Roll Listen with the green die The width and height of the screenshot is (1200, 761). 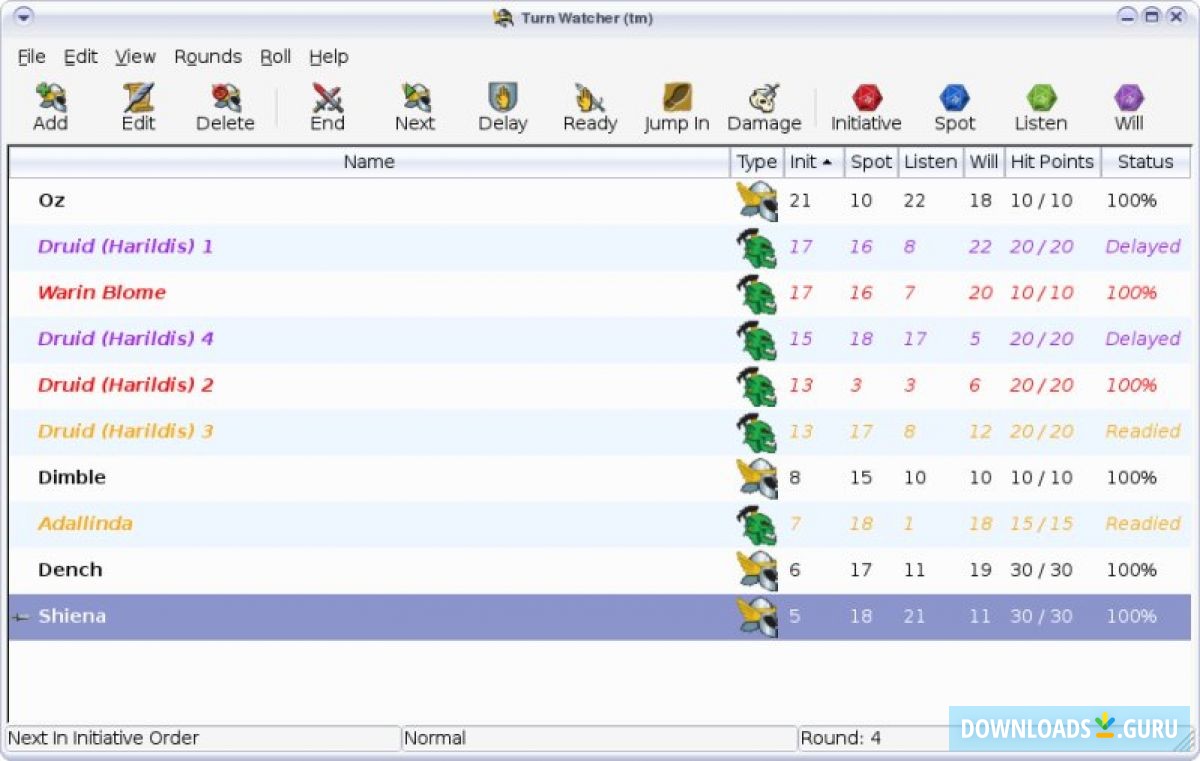1041,97
